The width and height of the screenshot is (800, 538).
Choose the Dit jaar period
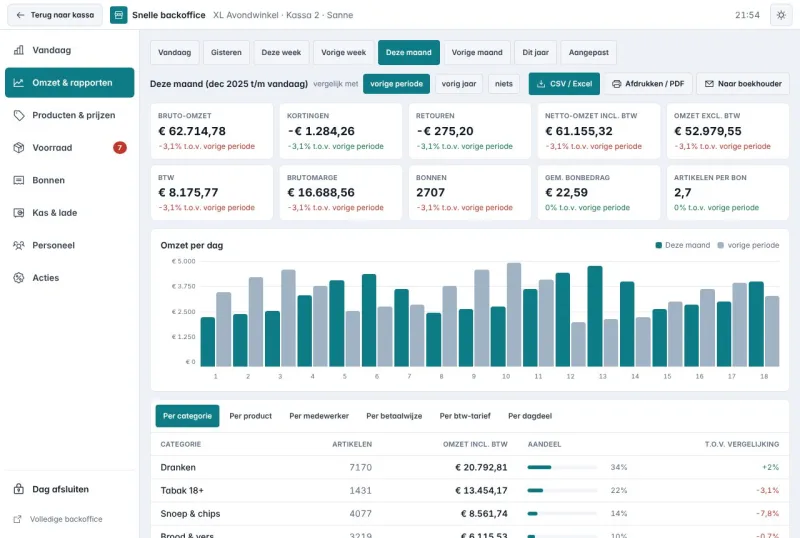pyautogui.click(x=535, y=53)
